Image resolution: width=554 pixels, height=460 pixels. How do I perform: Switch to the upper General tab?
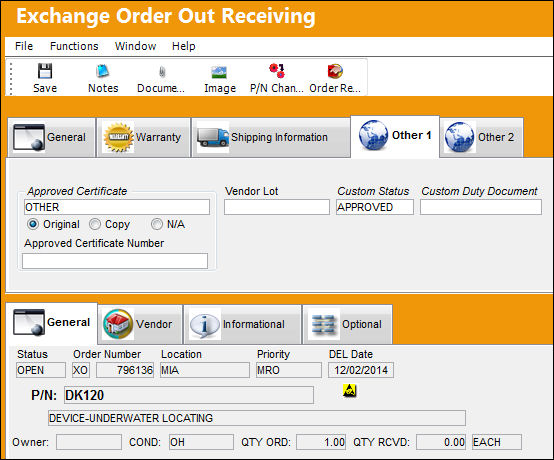tap(51, 137)
